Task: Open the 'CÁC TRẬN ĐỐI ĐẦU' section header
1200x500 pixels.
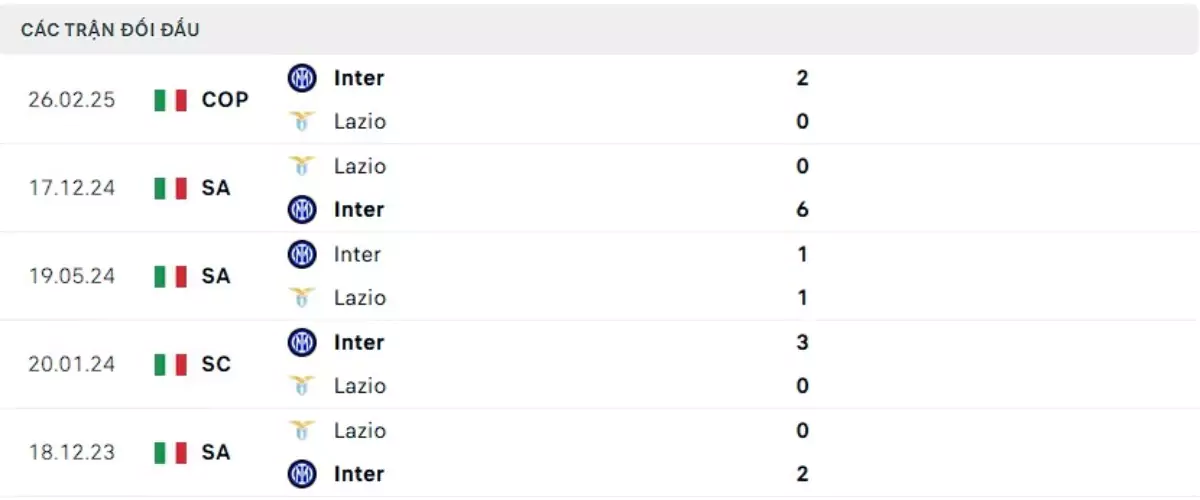Action: pos(110,30)
